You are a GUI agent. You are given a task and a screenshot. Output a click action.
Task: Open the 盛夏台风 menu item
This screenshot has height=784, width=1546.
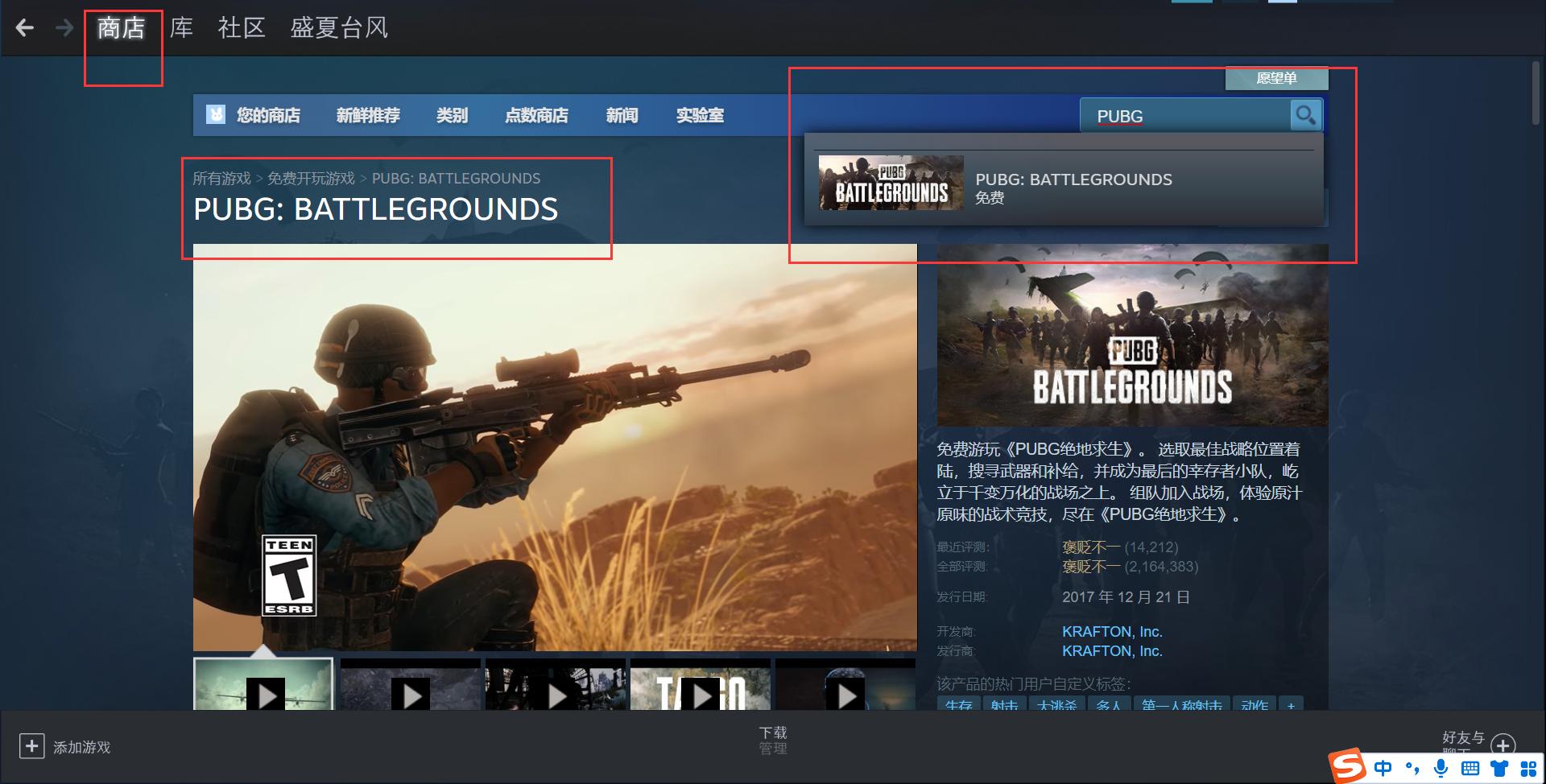(338, 27)
